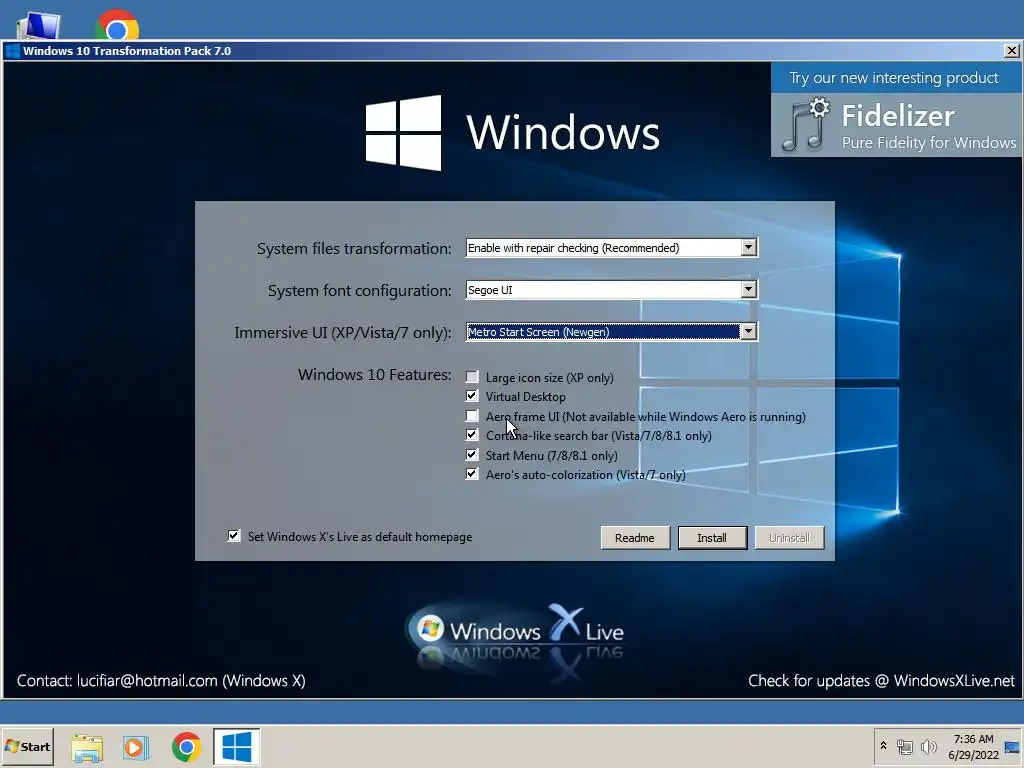Click the Windows 10 Transformation Pack title bar icon
This screenshot has width=1024, height=768.
(x=12, y=51)
